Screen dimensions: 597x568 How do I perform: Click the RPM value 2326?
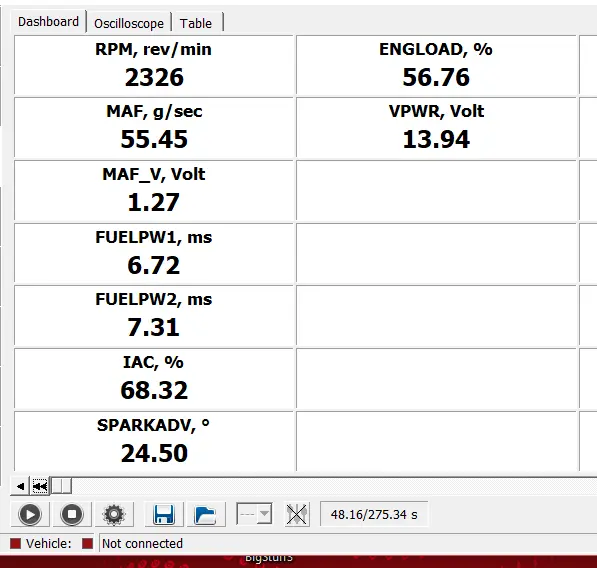coord(154,77)
